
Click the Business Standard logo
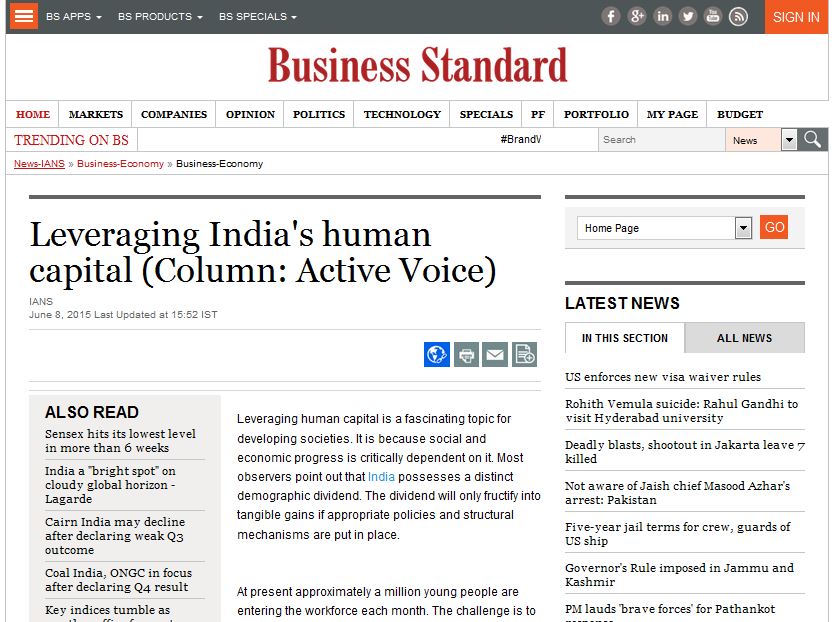[x=417, y=65]
